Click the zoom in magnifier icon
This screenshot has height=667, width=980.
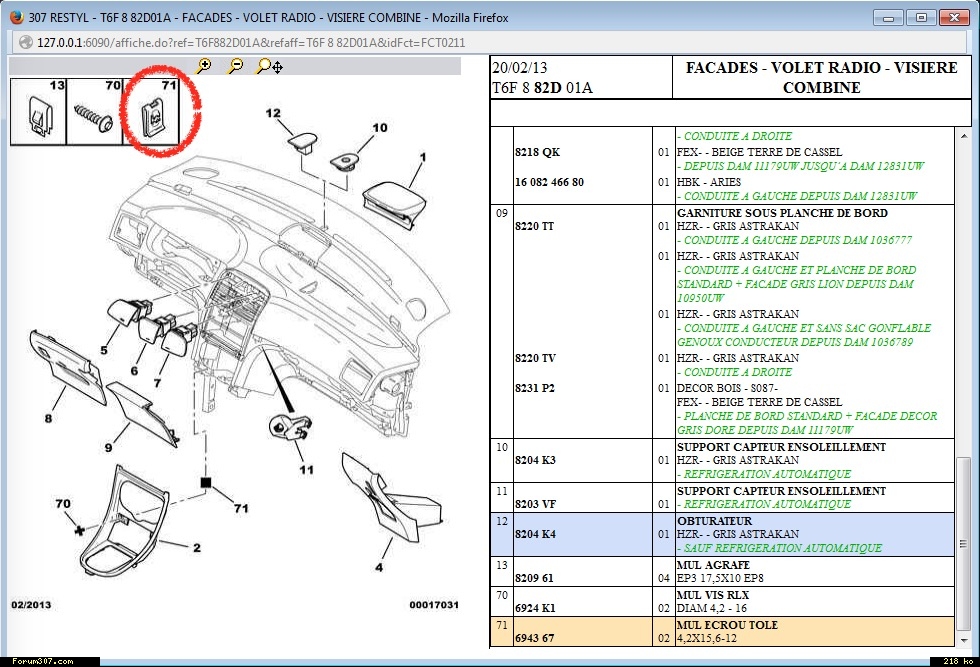(x=204, y=66)
